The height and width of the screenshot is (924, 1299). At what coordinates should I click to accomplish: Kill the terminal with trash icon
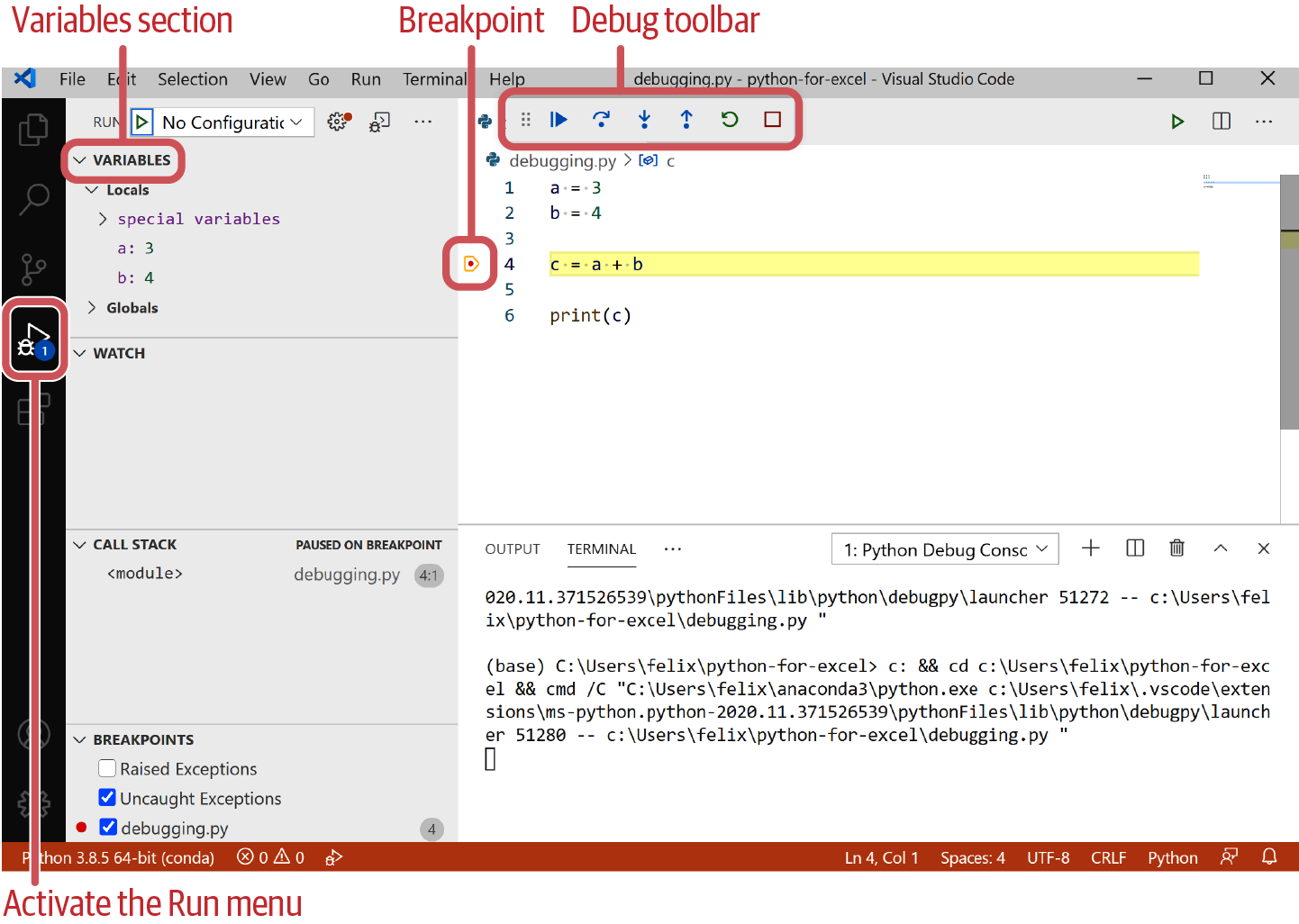[x=1176, y=548]
